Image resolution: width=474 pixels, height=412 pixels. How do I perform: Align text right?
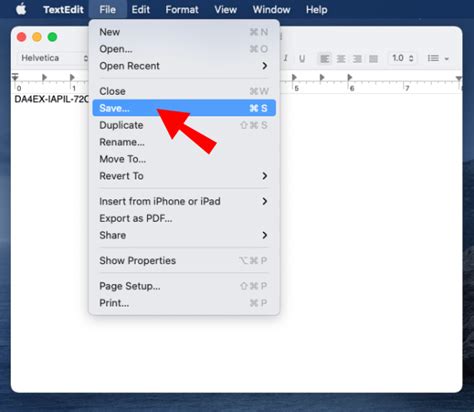point(357,59)
